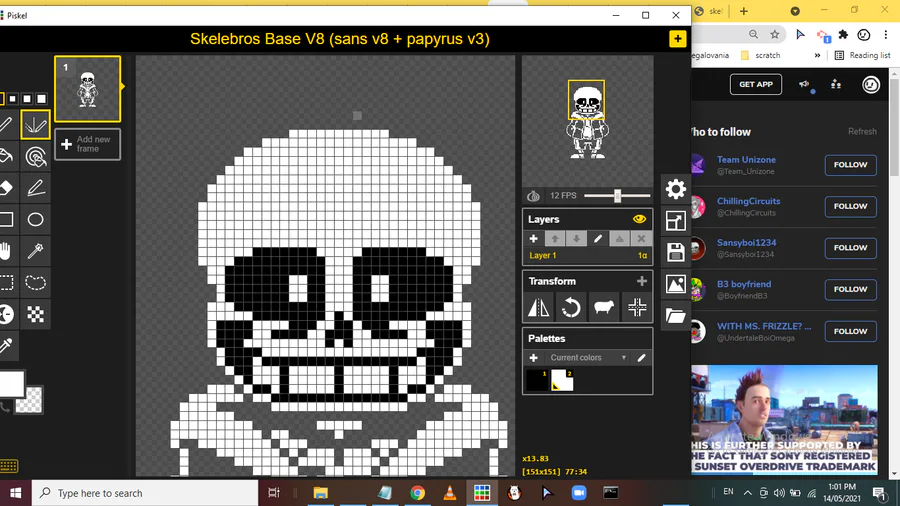The width and height of the screenshot is (900, 506).
Task: Open new tab in Chrome
Action: pos(744,11)
